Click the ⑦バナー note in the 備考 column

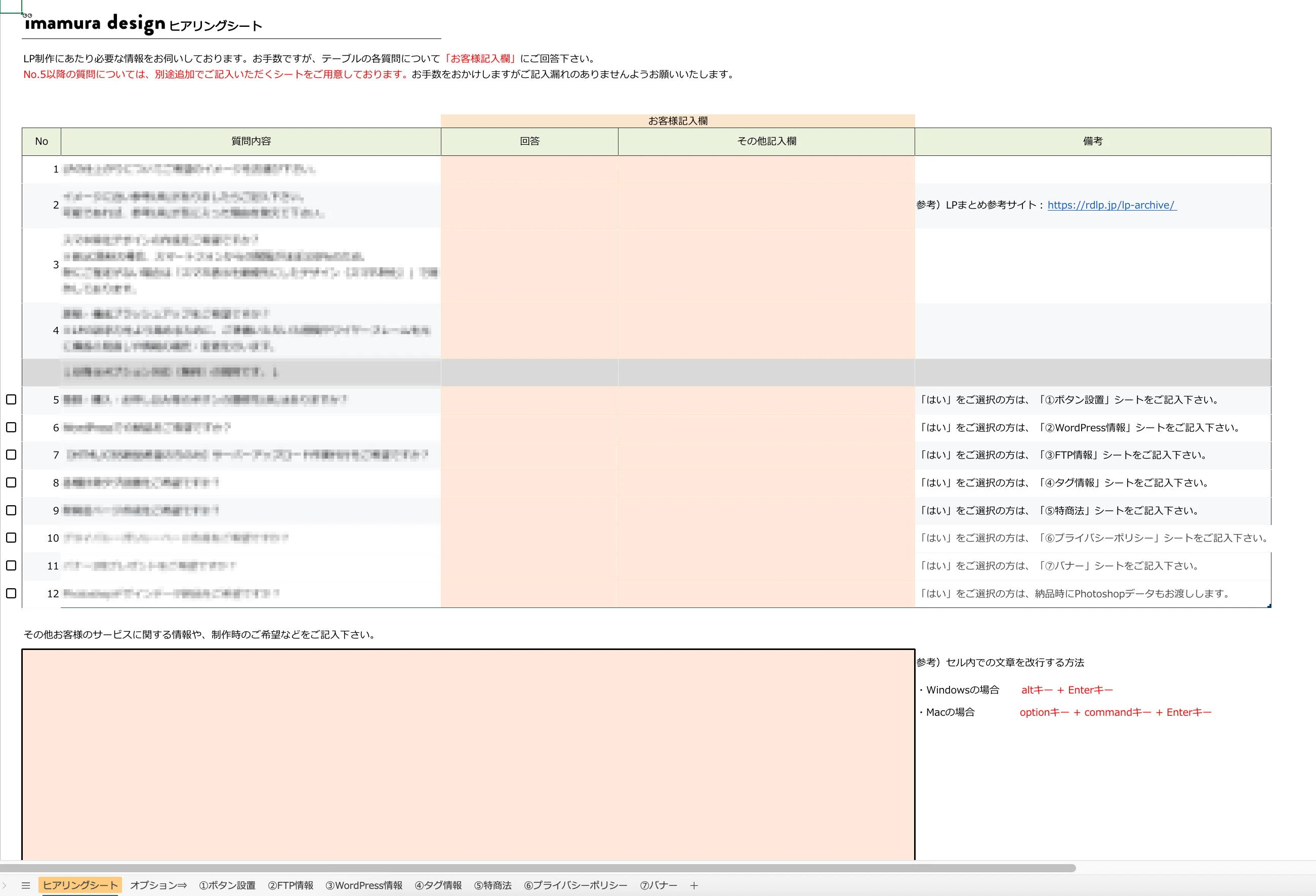1058,565
